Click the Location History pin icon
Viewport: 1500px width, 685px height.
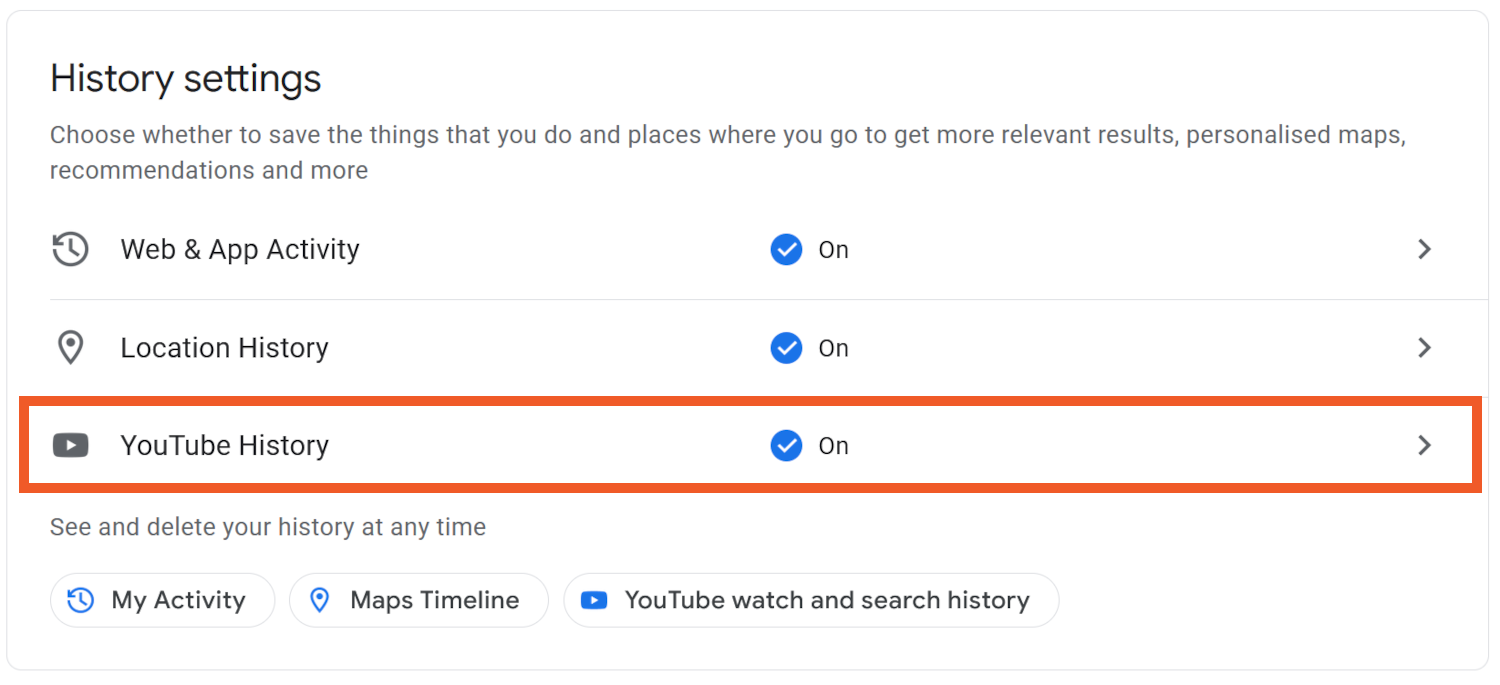point(70,348)
